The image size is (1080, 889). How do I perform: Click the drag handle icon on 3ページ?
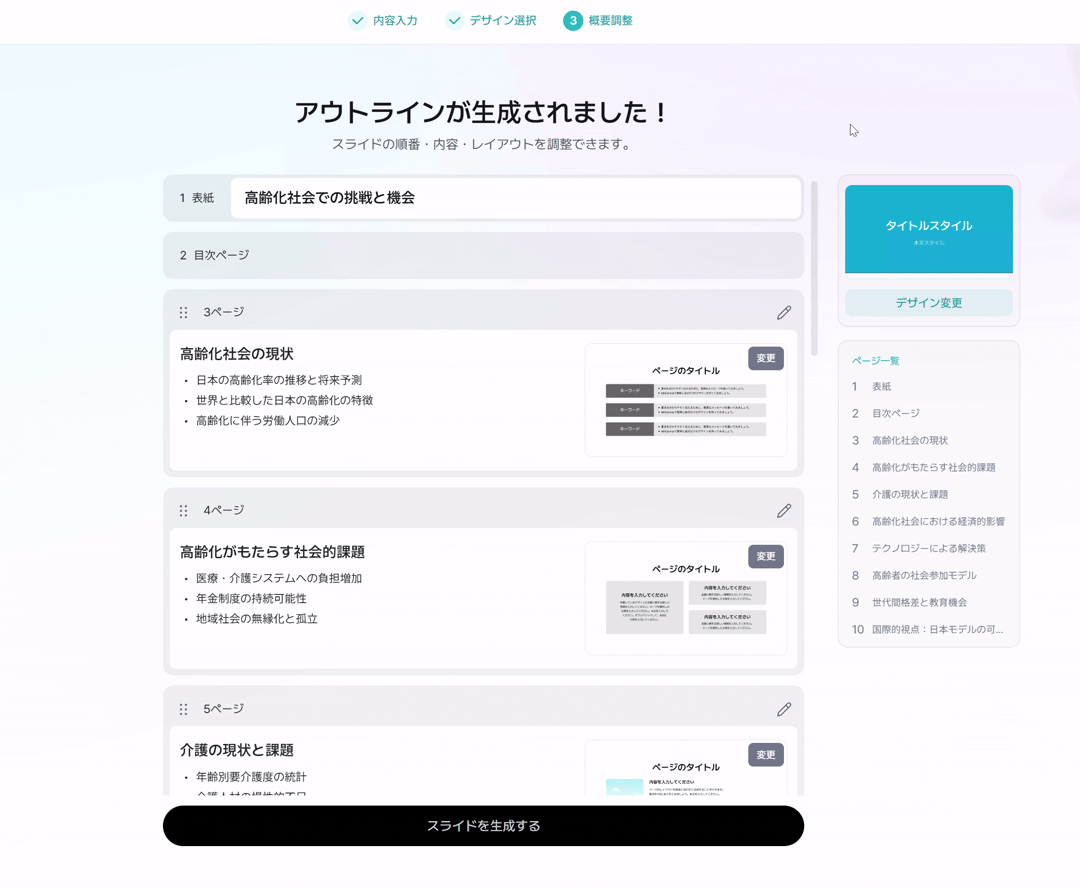pos(183,312)
